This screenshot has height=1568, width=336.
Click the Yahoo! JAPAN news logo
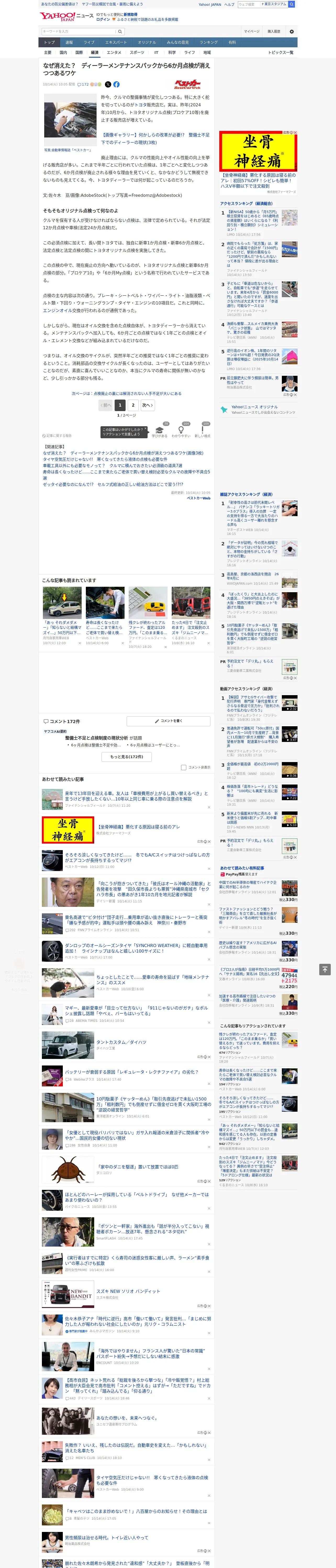click(66, 16)
